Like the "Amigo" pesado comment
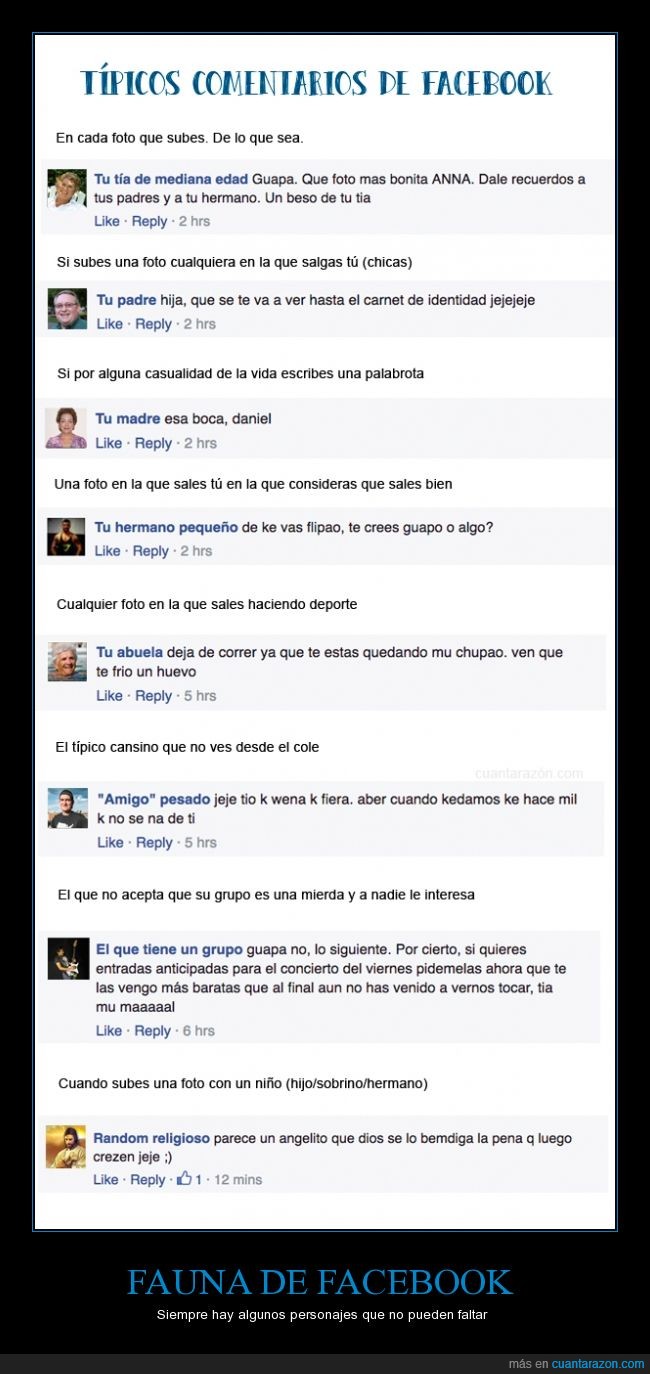The width and height of the screenshot is (650, 1374). point(109,843)
